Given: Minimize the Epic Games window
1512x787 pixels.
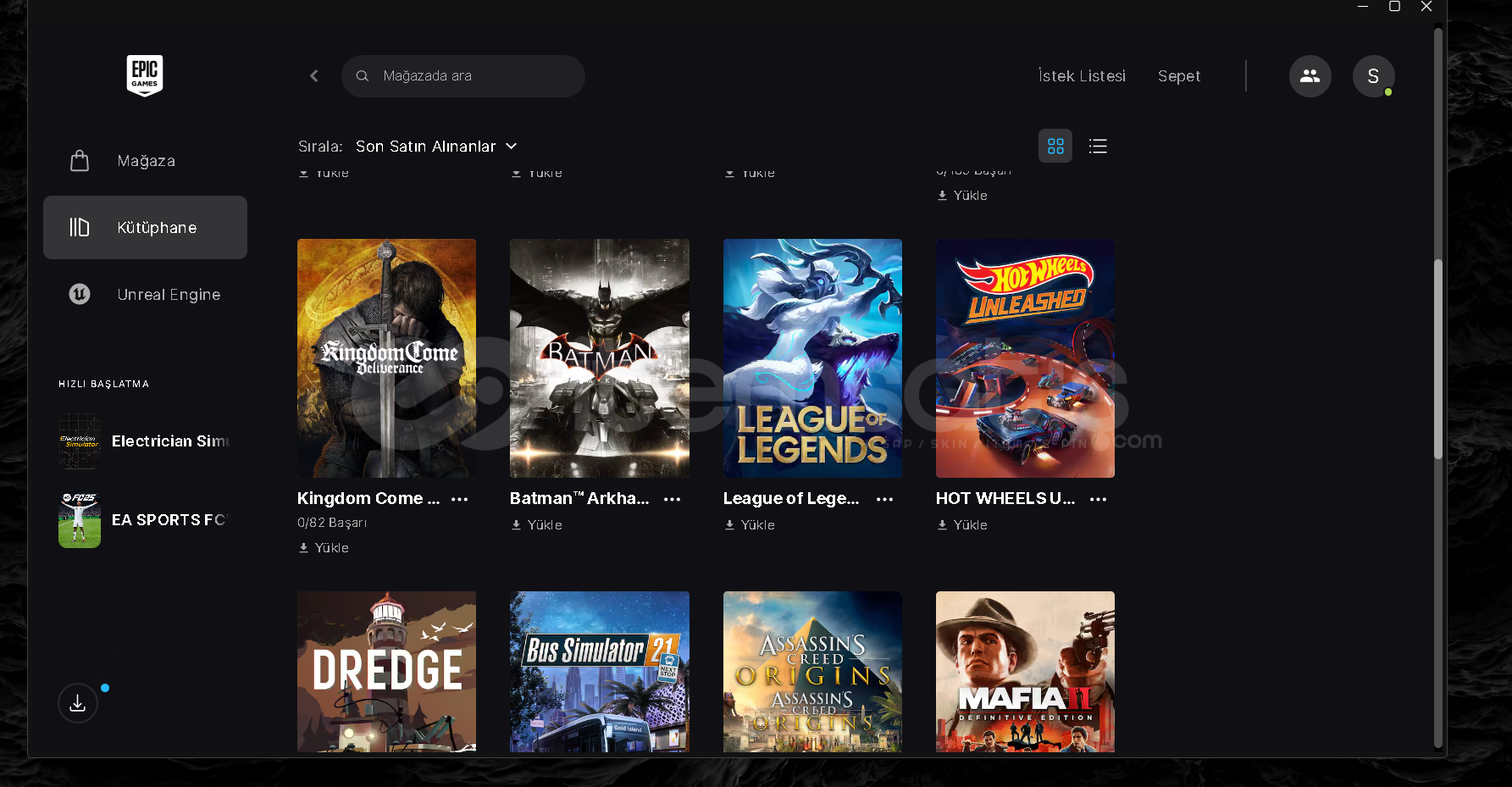Looking at the screenshot, I should pyautogui.click(x=1363, y=7).
